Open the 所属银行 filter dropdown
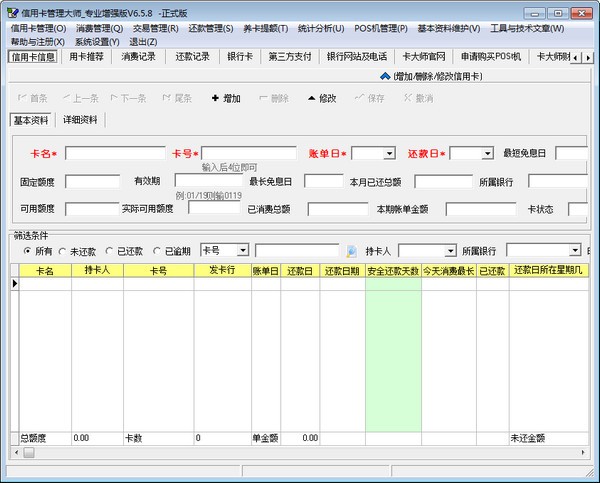The height and width of the screenshot is (483, 600). 575,250
